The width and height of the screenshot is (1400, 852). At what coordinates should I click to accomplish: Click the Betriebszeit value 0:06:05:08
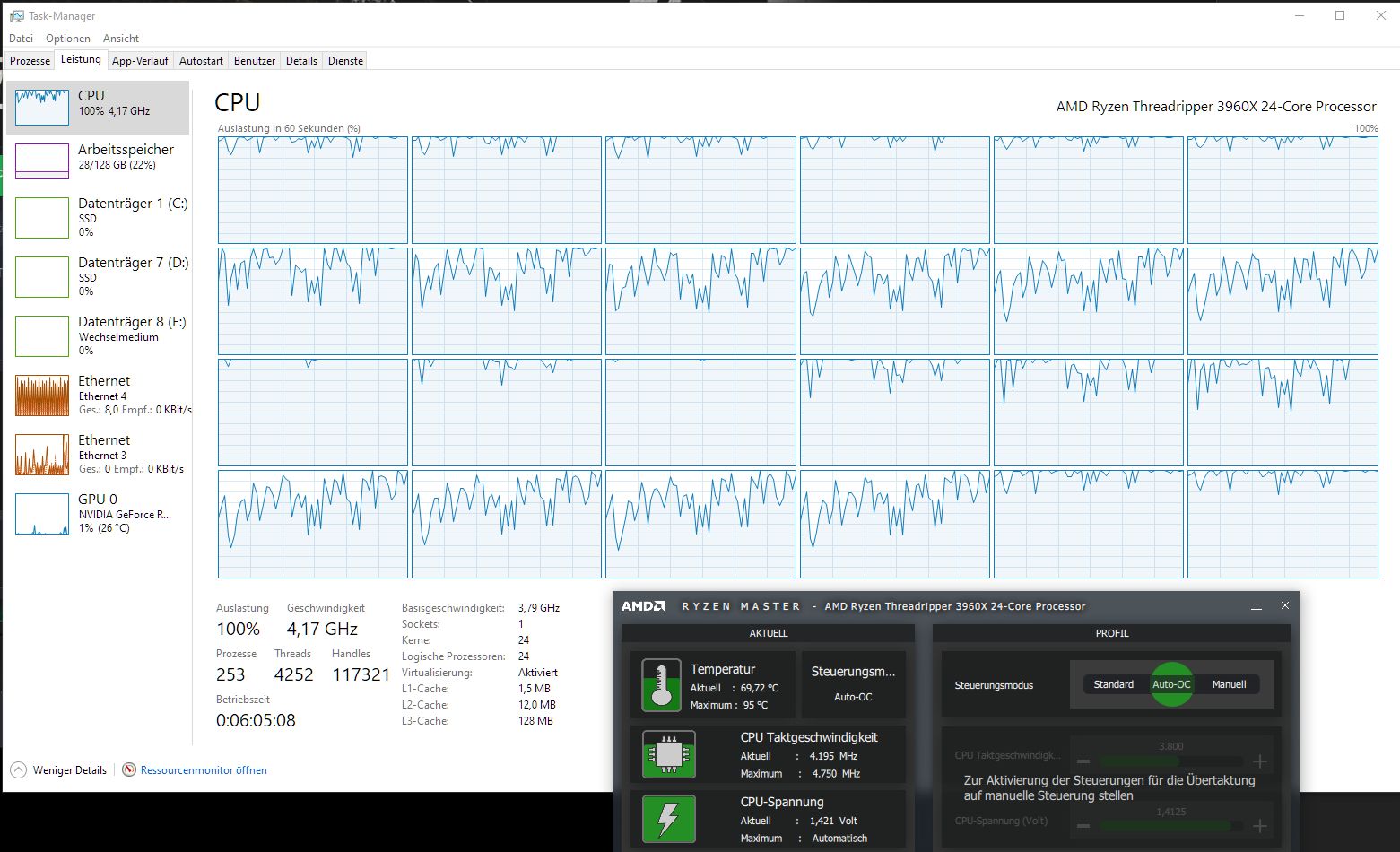256,720
